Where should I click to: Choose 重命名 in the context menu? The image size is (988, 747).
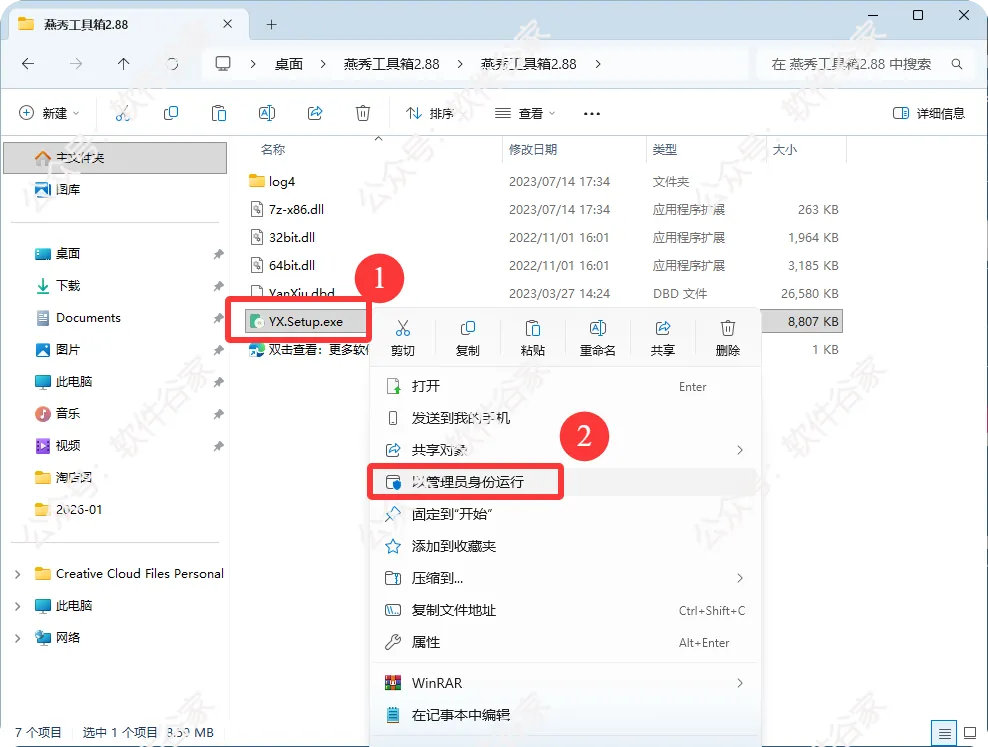click(x=598, y=338)
